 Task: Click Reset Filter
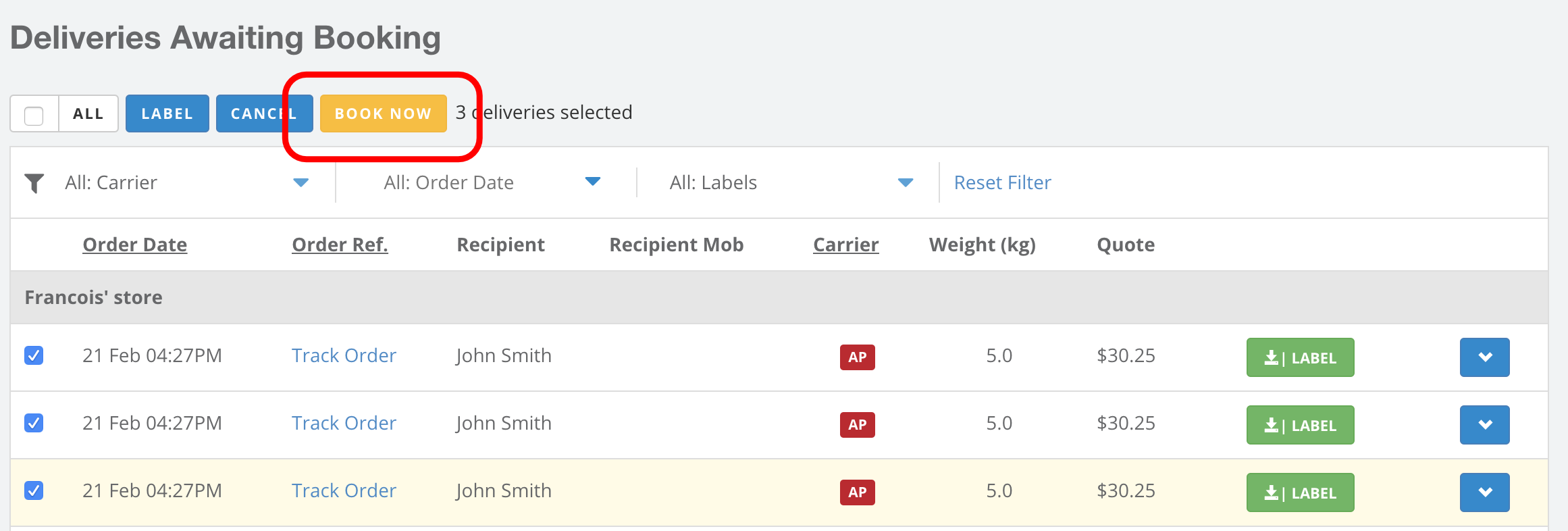[x=1002, y=182]
